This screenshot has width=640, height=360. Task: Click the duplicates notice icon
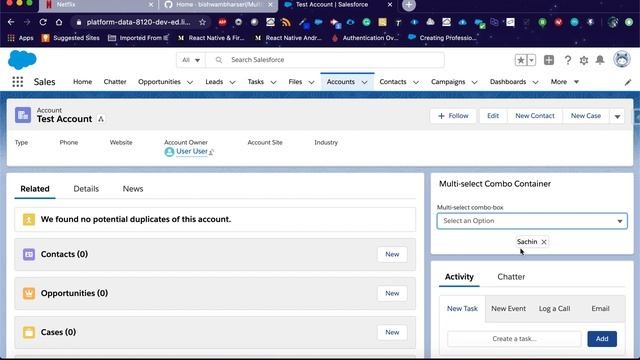click(x=29, y=220)
